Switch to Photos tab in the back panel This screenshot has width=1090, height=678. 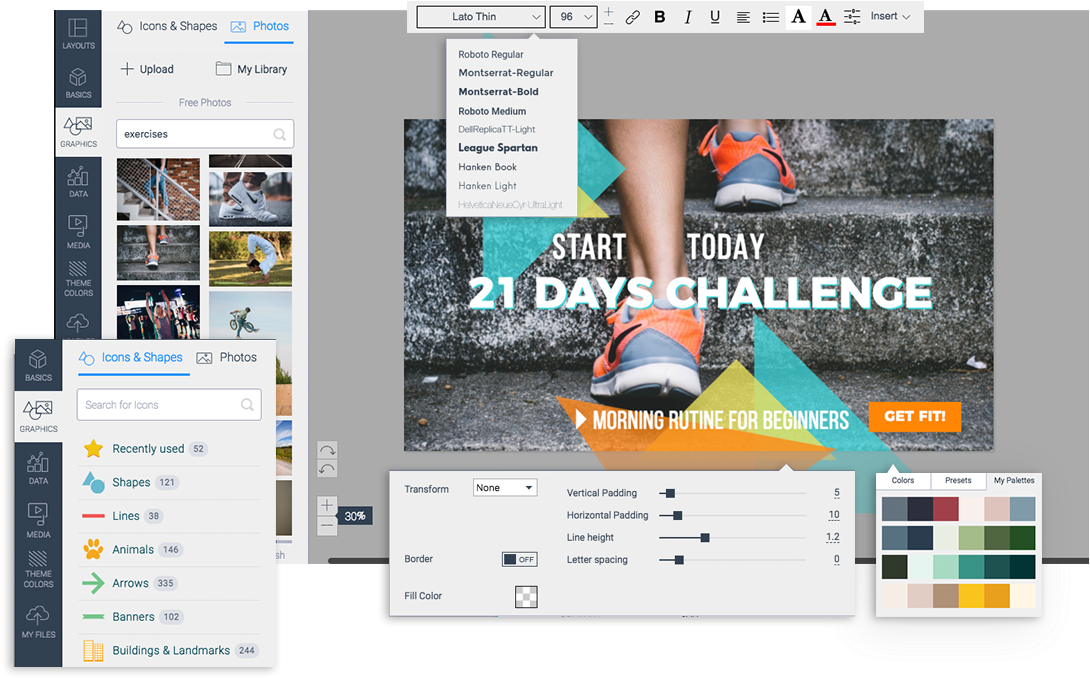click(259, 26)
